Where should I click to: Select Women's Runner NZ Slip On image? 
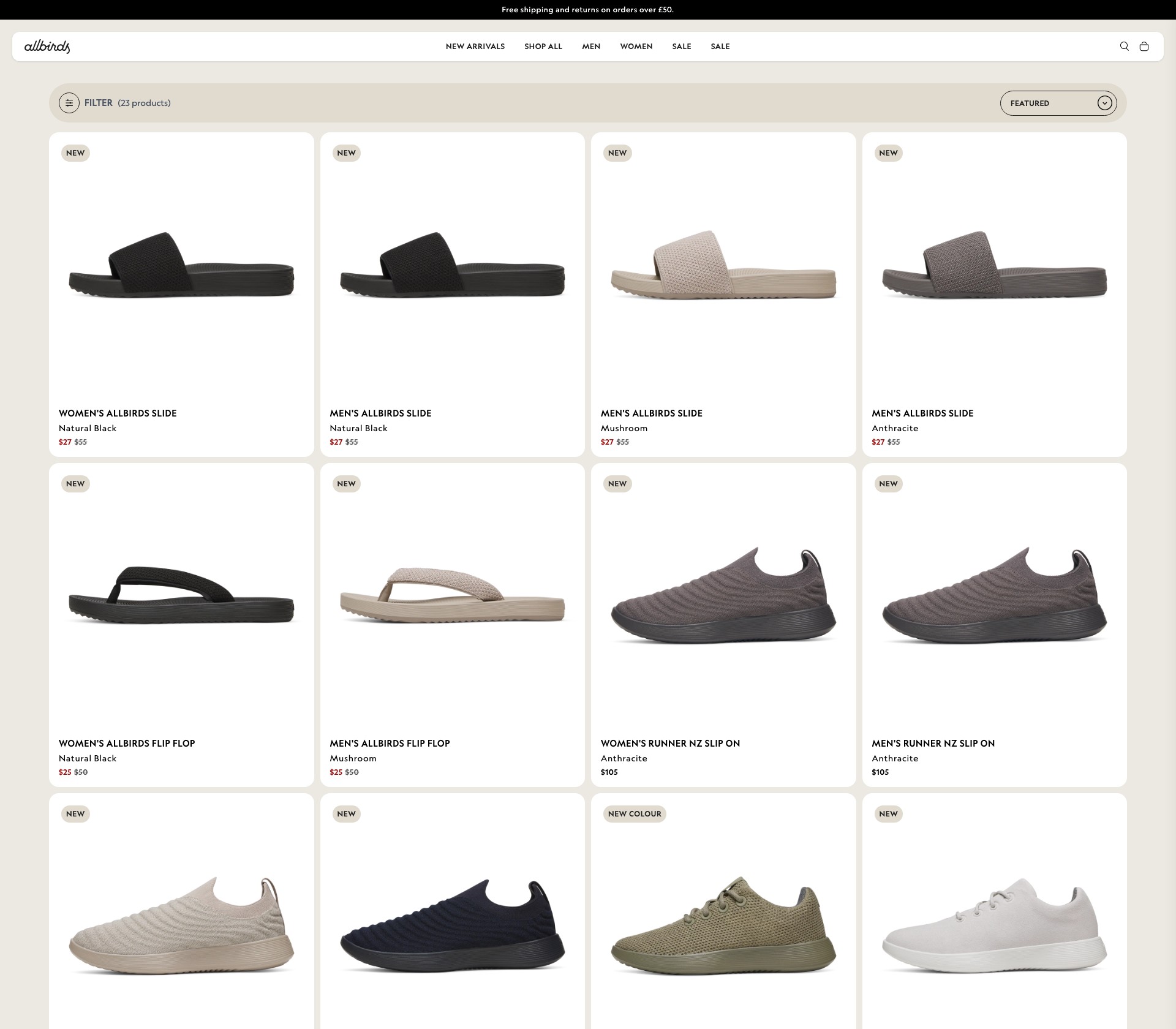723,595
